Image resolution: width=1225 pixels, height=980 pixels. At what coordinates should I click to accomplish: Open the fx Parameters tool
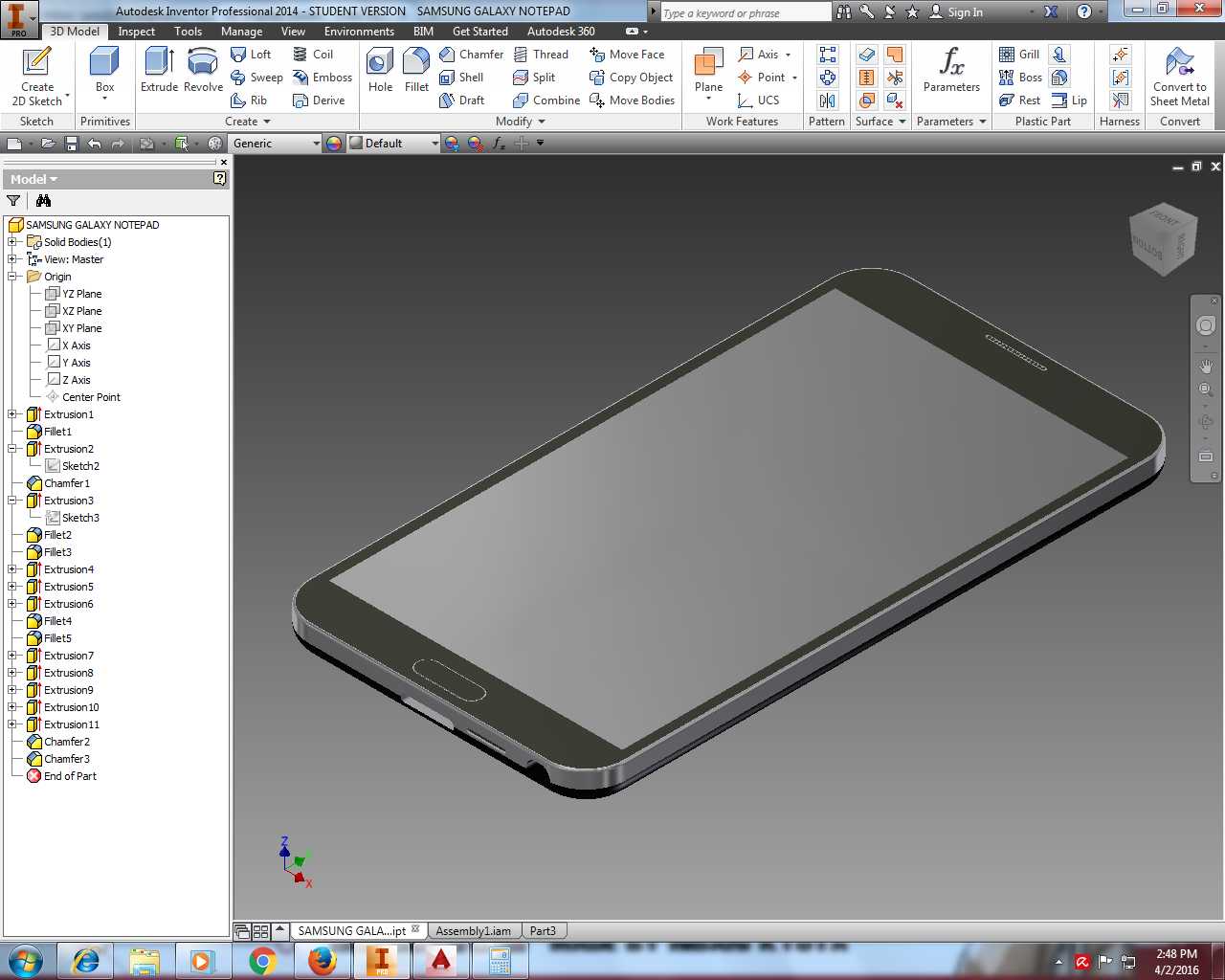click(951, 70)
